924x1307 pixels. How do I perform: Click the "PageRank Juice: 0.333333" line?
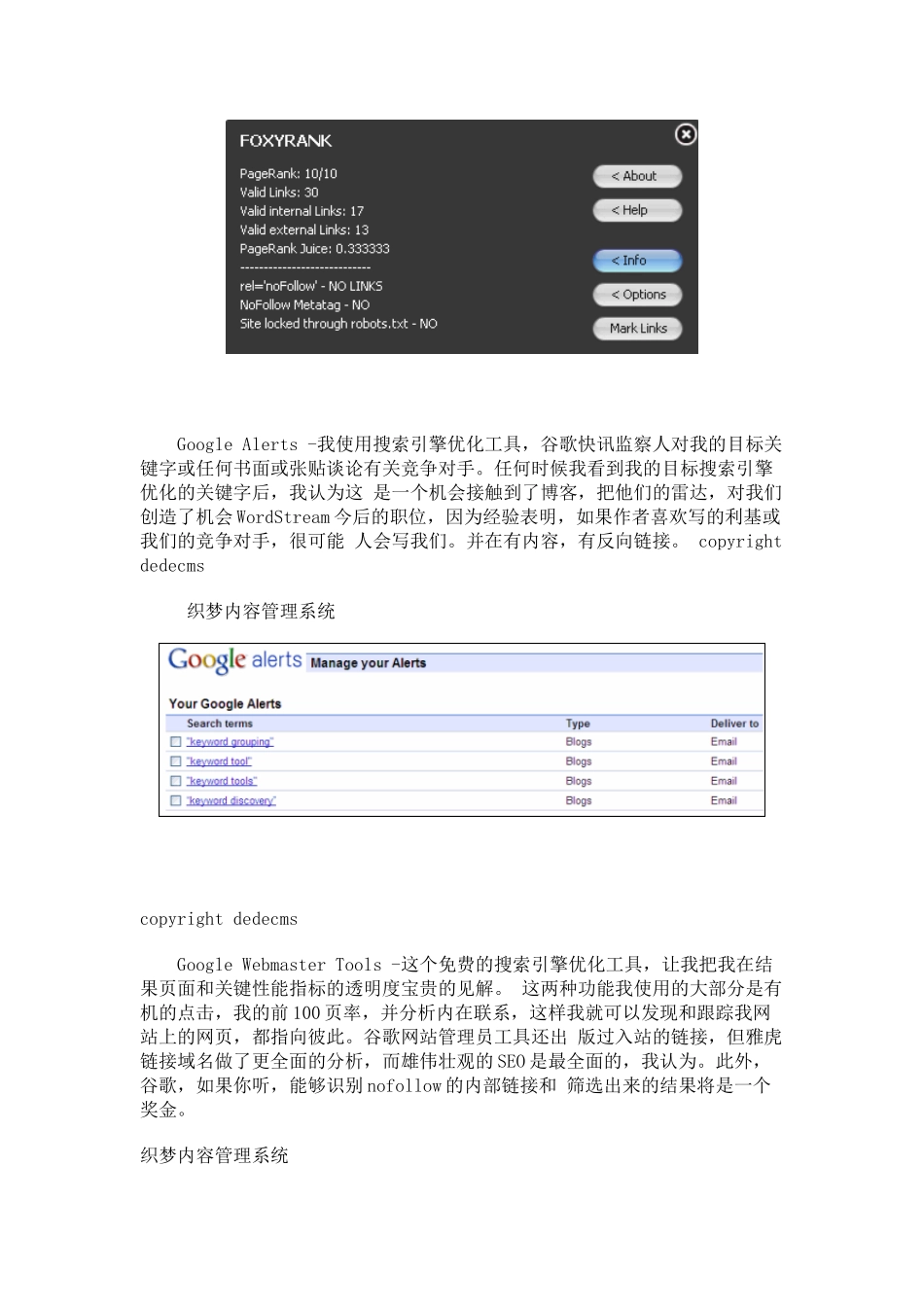[x=314, y=249]
